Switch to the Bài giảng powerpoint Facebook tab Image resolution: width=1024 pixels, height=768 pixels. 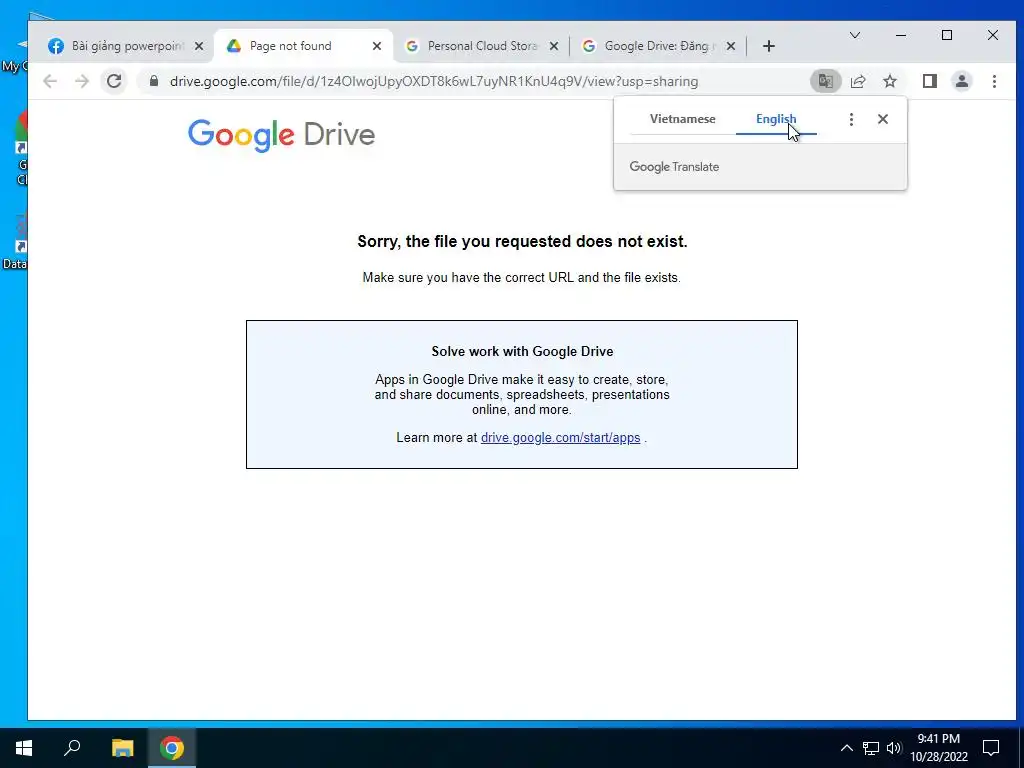[127, 46]
